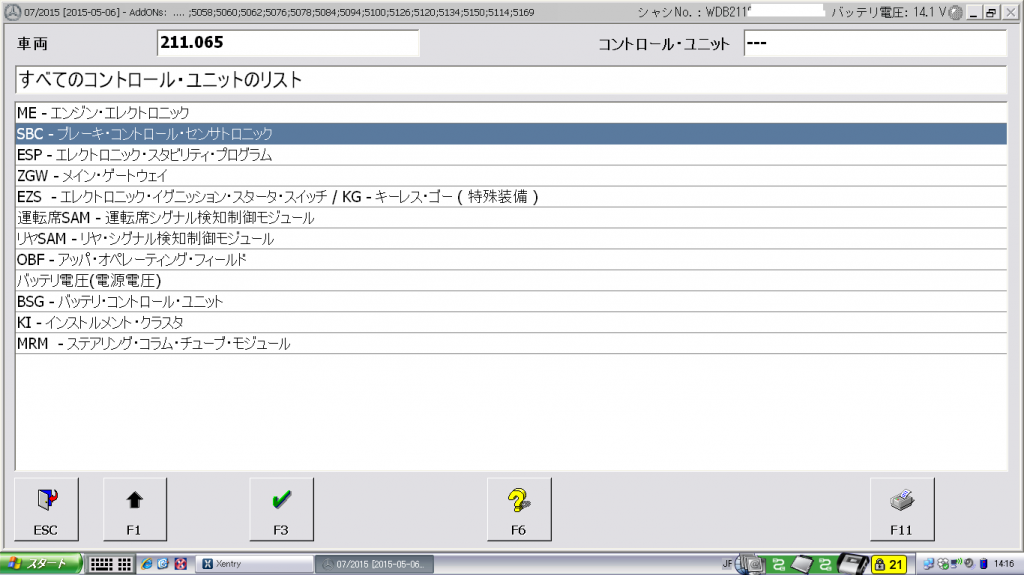This screenshot has height=575, width=1024.
Task: Select ESP - エレクトロニック・スタビリティ・プログラム row
Action: (x=511, y=155)
